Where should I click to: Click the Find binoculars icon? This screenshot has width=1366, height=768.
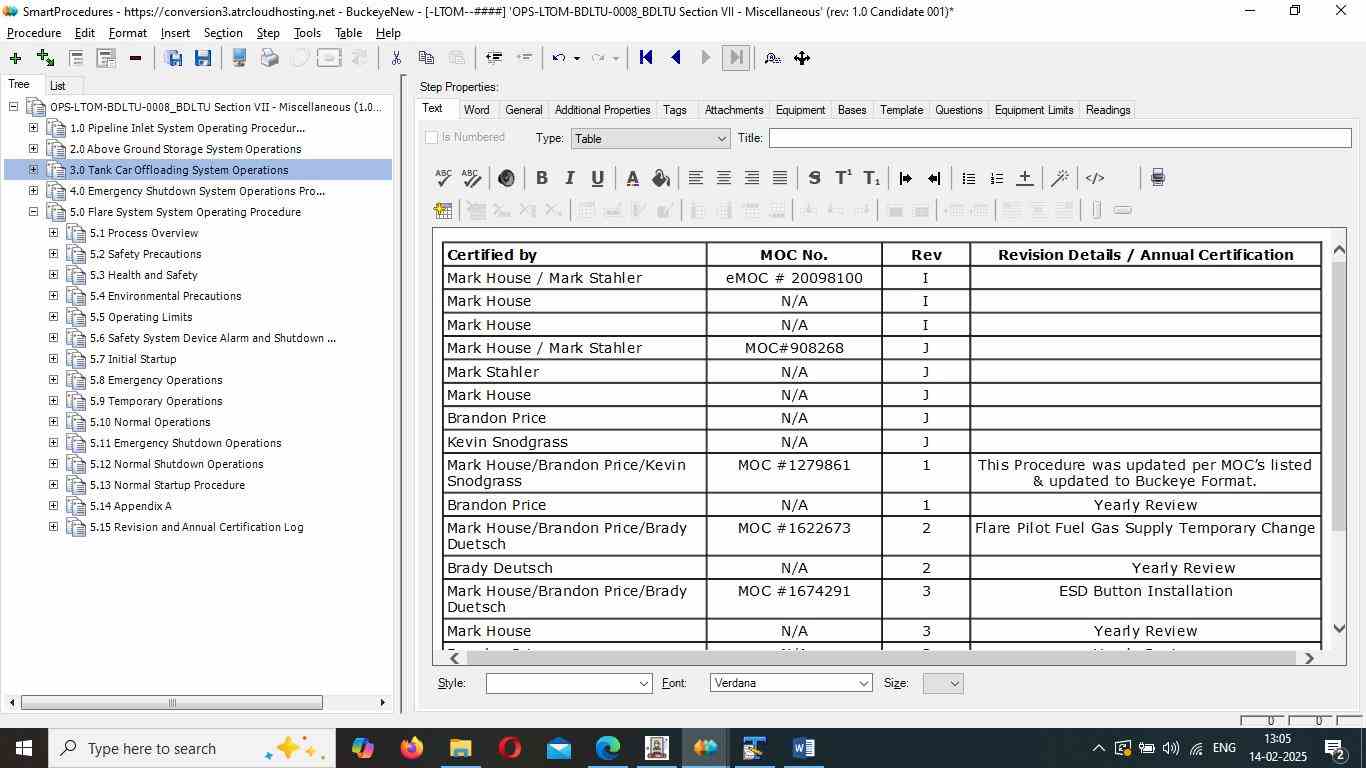pos(772,58)
